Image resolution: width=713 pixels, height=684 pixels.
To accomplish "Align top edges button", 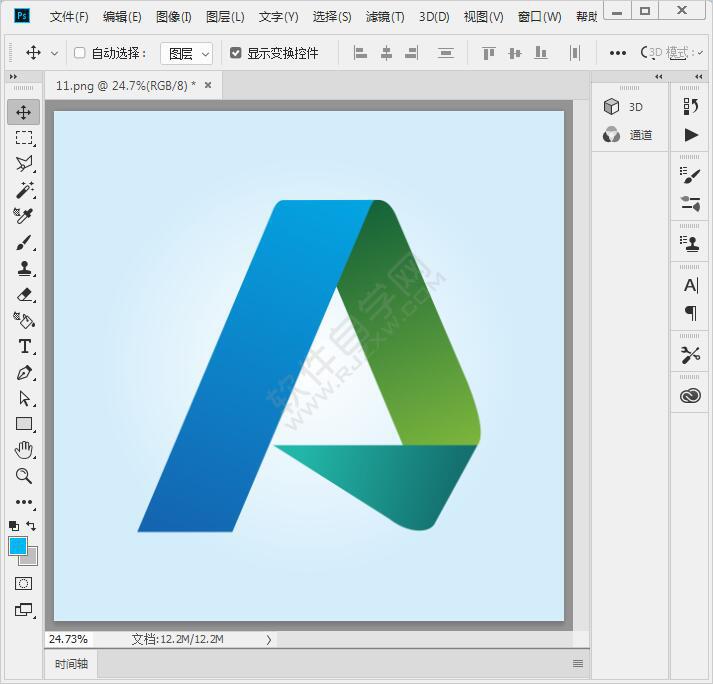I will click(489, 53).
